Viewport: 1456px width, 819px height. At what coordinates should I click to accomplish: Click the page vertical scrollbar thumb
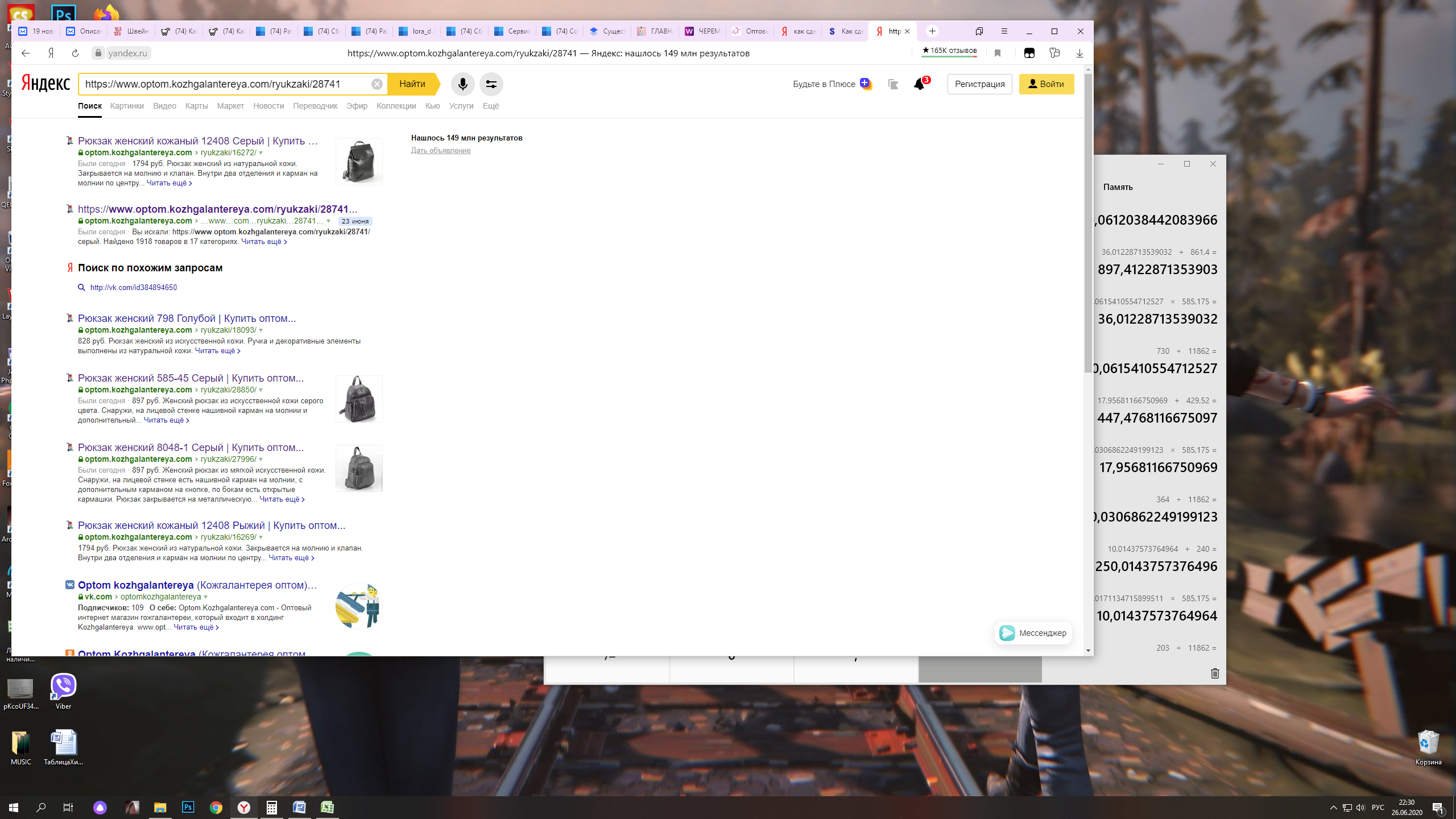(1088, 222)
